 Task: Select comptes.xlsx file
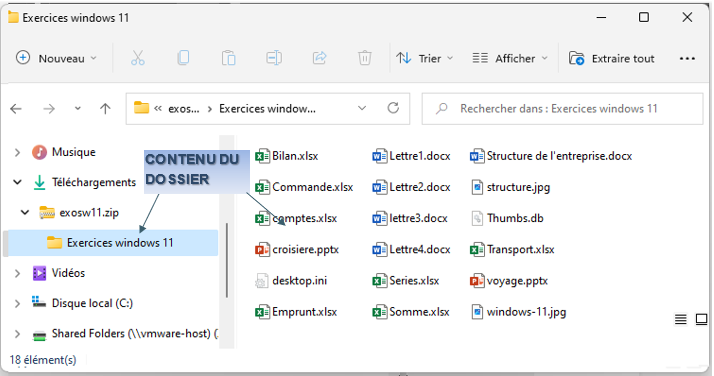coord(296,218)
